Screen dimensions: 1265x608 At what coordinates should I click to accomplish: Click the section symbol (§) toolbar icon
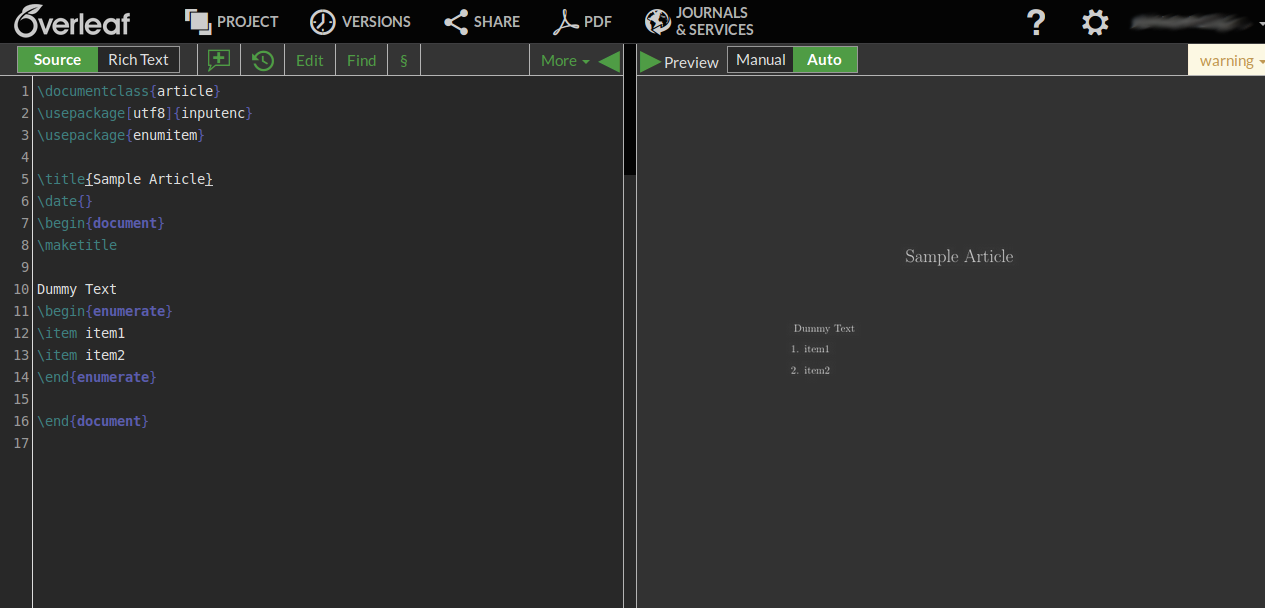click(403, 60)
